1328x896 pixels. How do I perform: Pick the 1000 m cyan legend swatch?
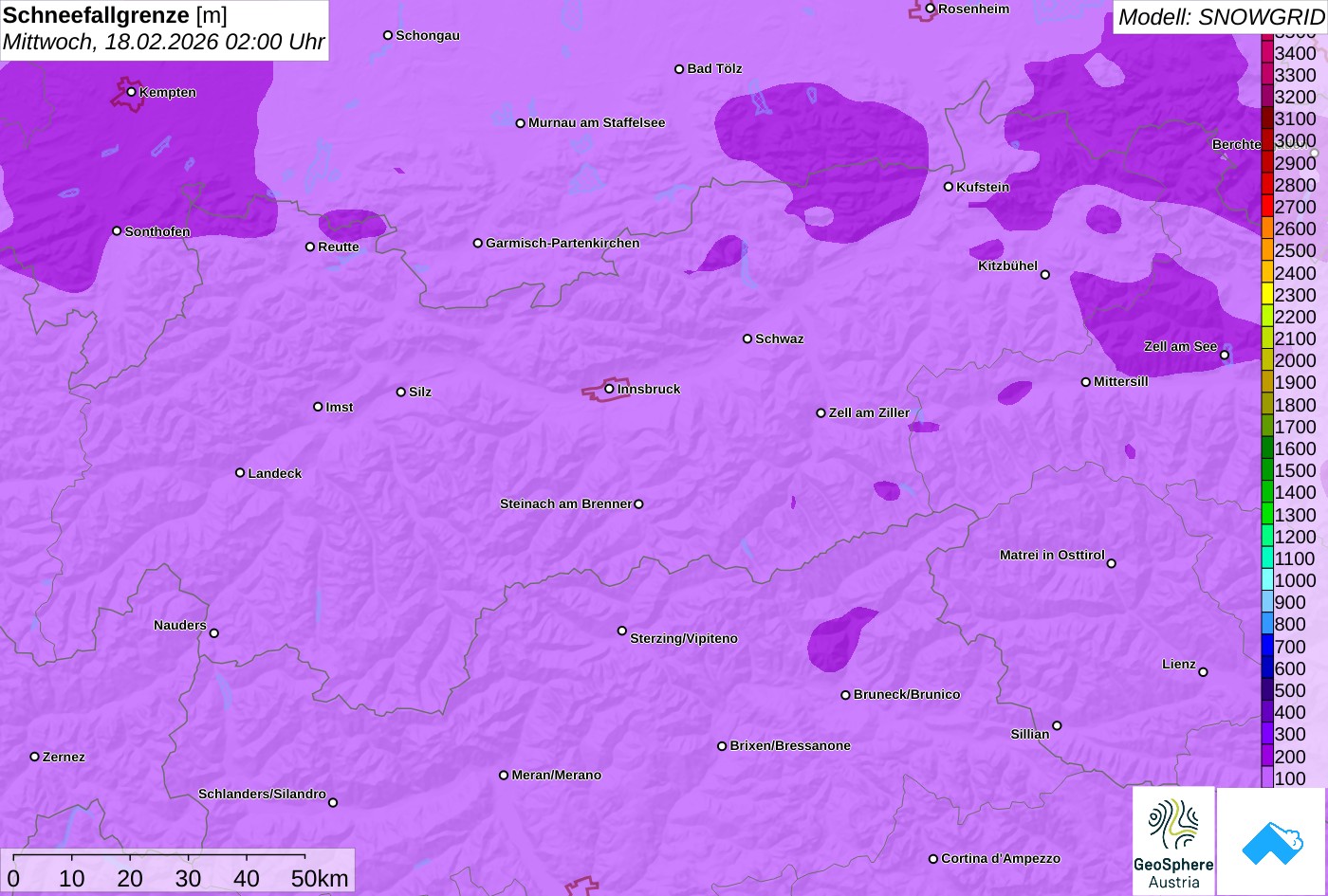(x=1267, y=580)
